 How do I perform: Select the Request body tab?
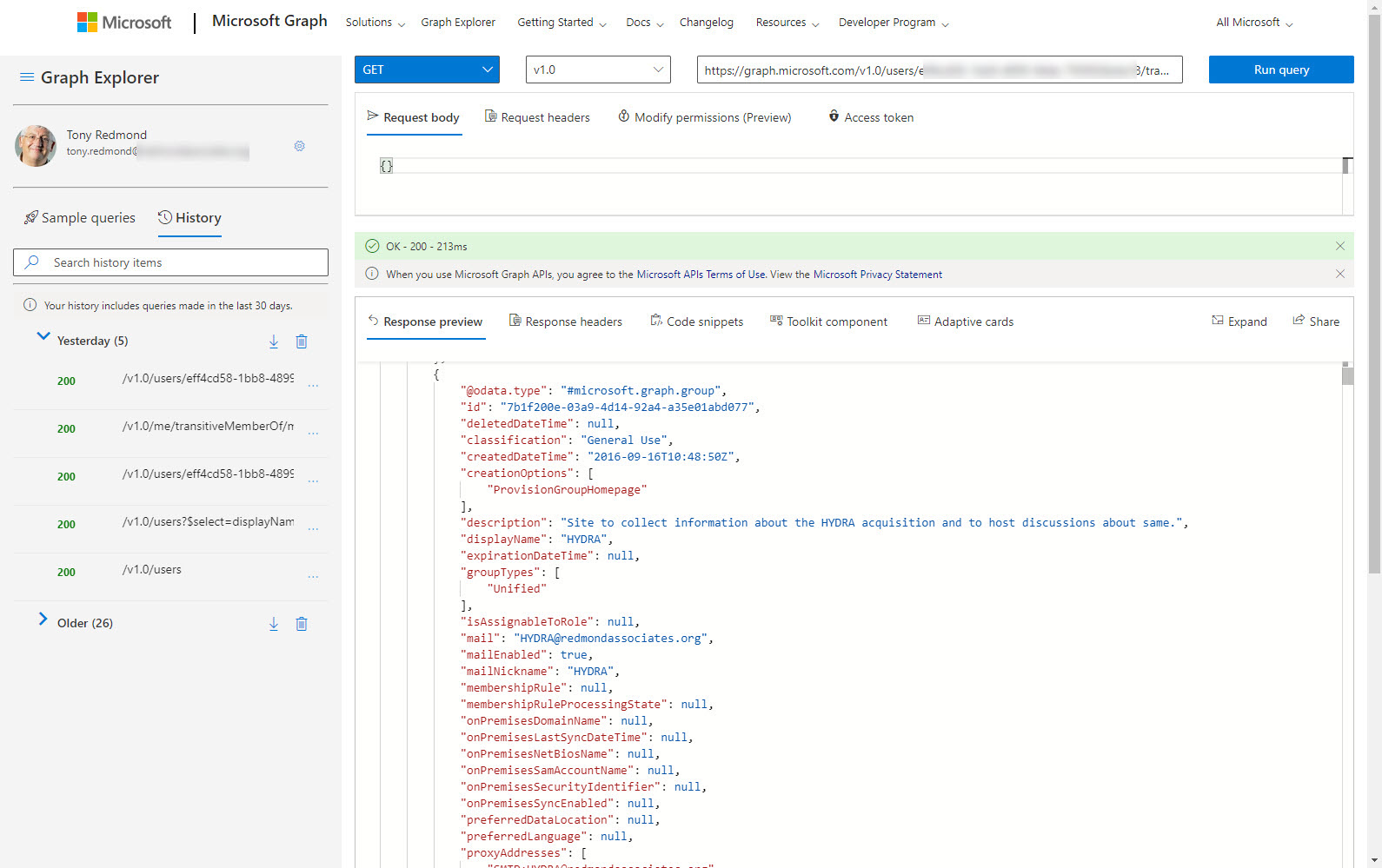coord(414,117)
